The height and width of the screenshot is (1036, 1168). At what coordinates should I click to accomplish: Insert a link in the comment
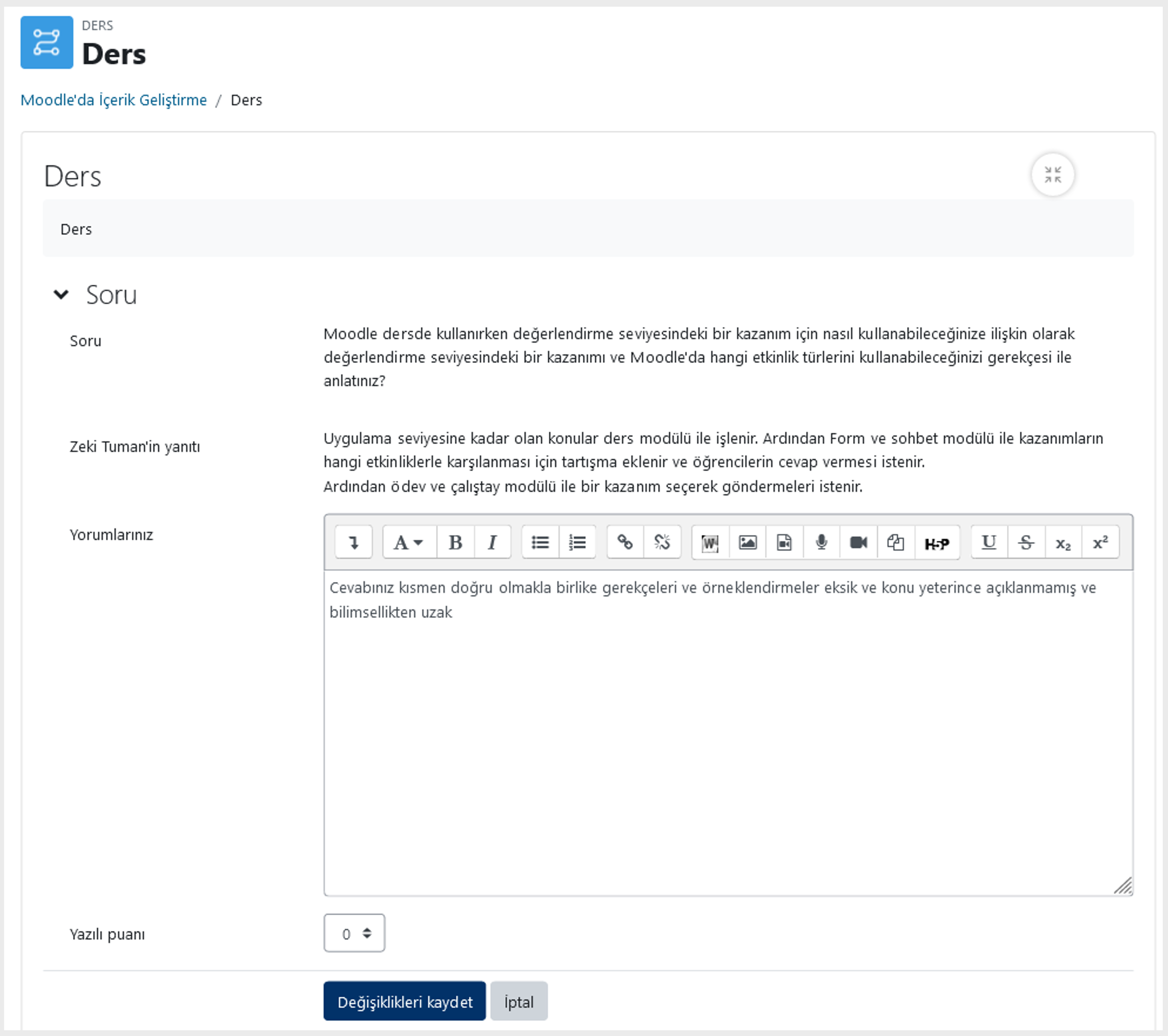pos(625,542)
